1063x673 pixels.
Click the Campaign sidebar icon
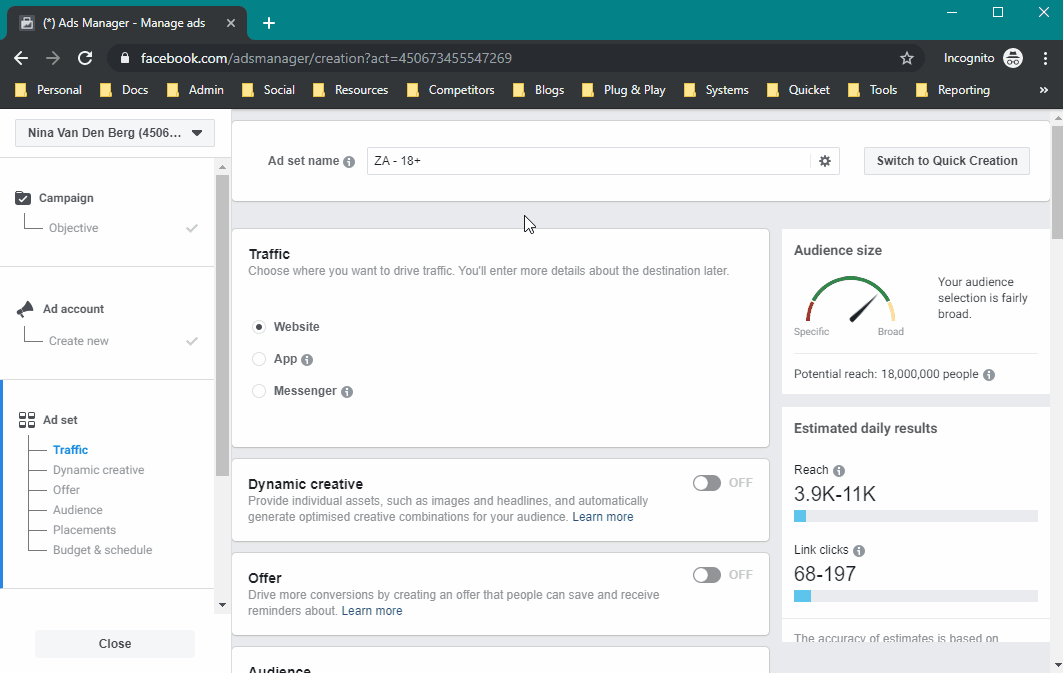pyautogui.click(x=23, y=198)
